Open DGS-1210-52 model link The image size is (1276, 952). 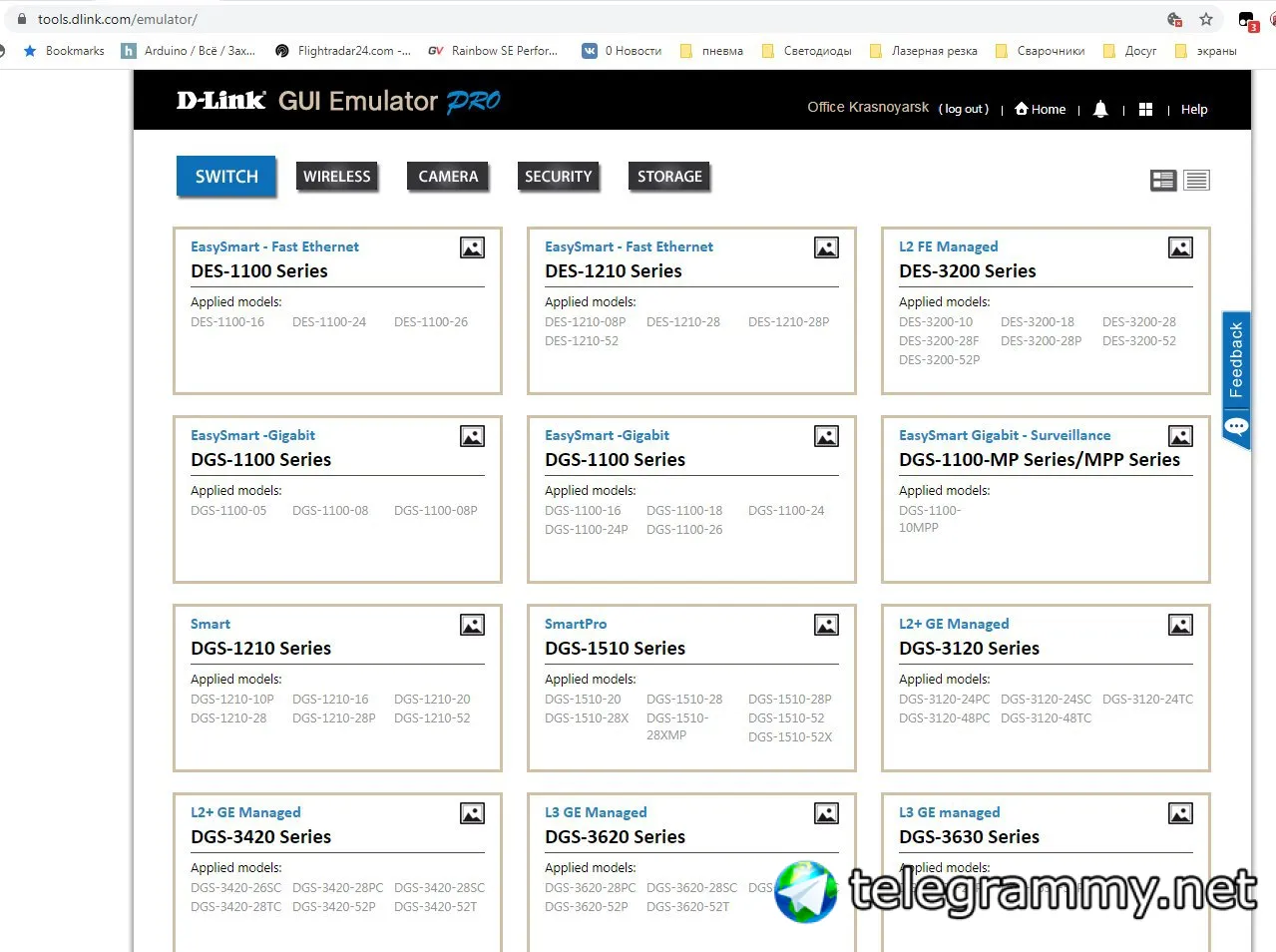tap(432, 718)
